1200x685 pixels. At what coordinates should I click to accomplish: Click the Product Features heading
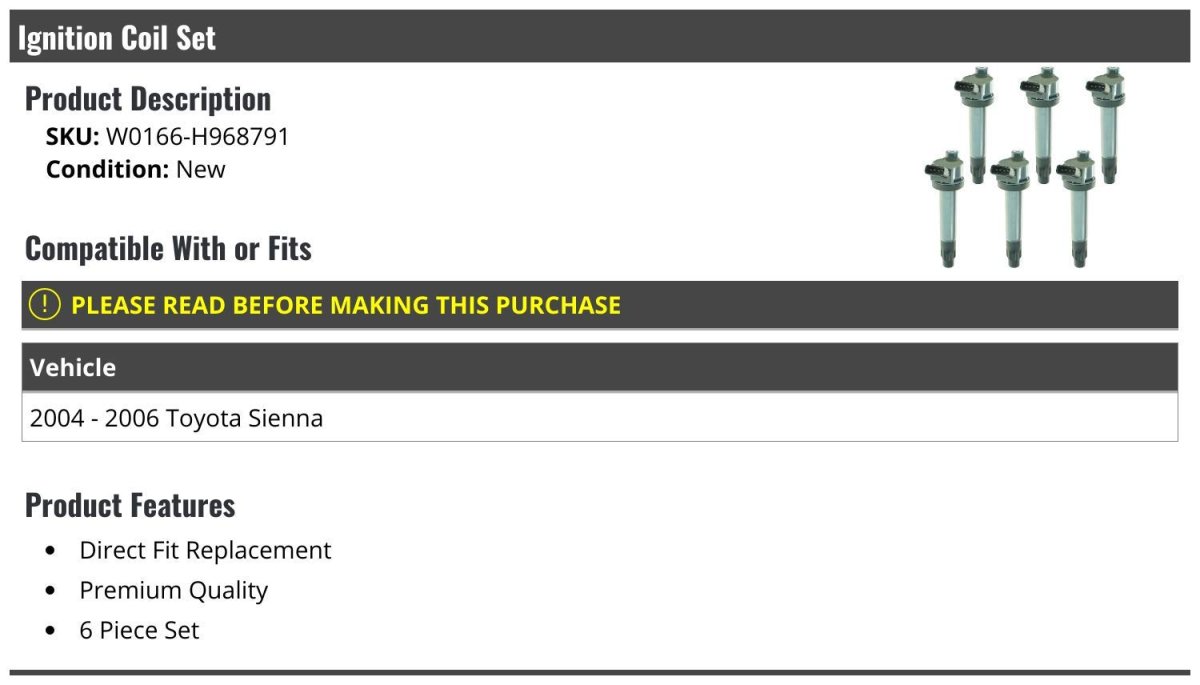click(x=130, y=505)
